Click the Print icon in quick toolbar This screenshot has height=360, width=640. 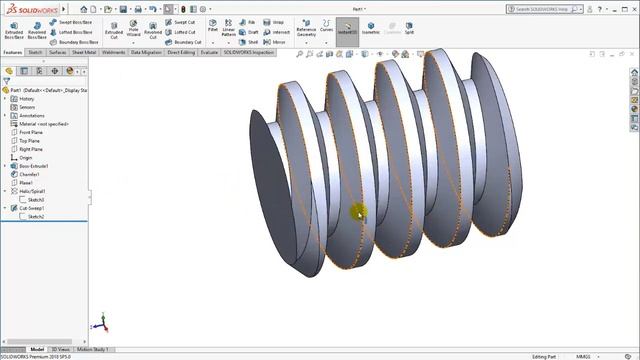pyautogui.click(x=138, y=9)
